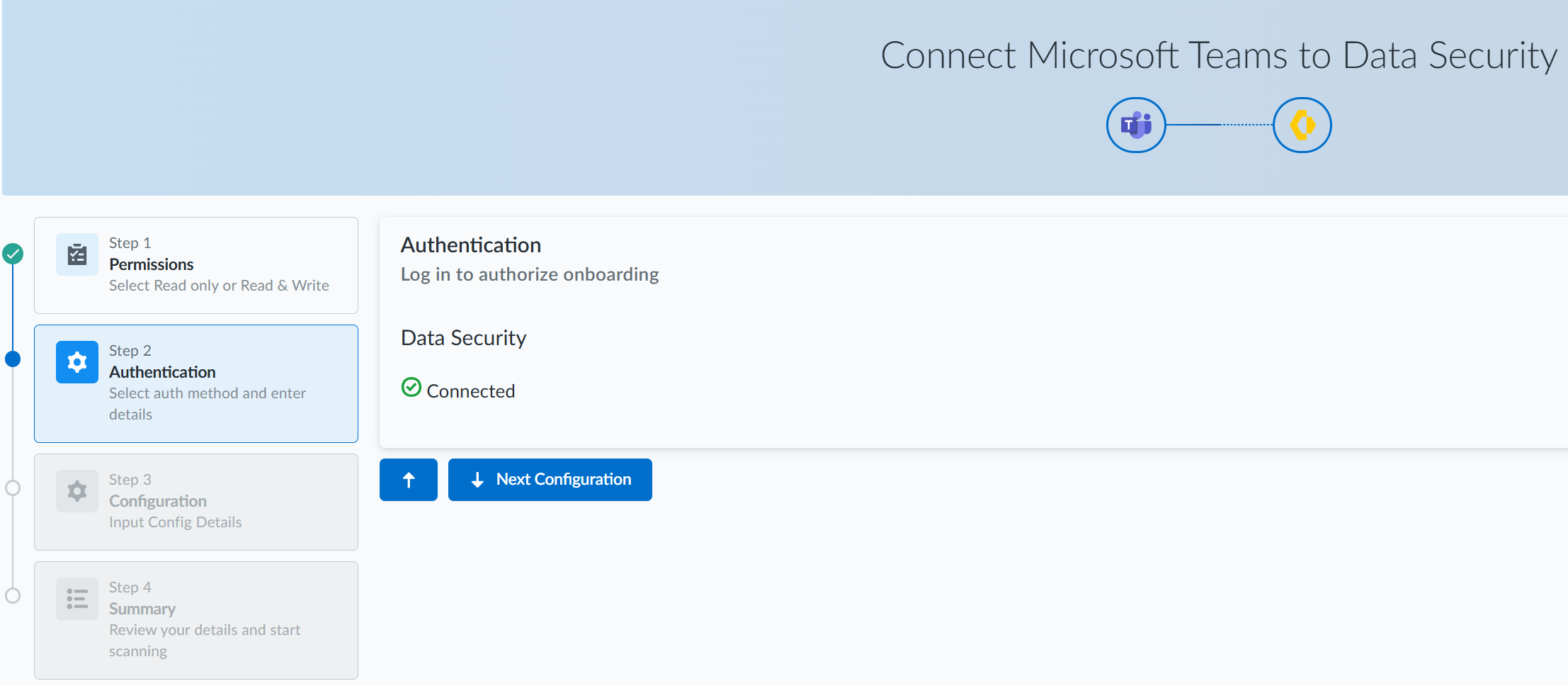Click the gray Configuration gear icon
The width and height of the screenshot is (1568, 686).
77,491
